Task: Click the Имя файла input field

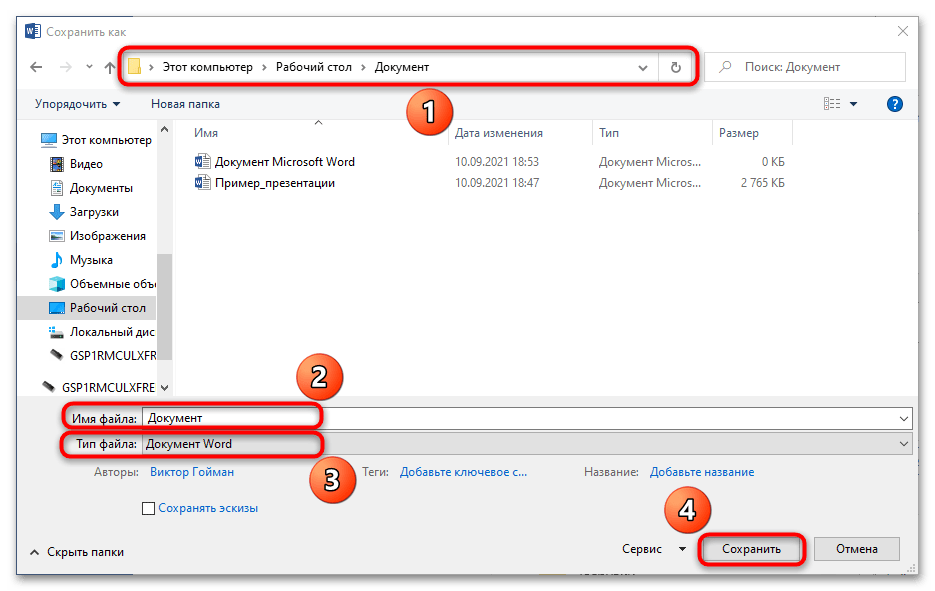Action: [520, 418]
